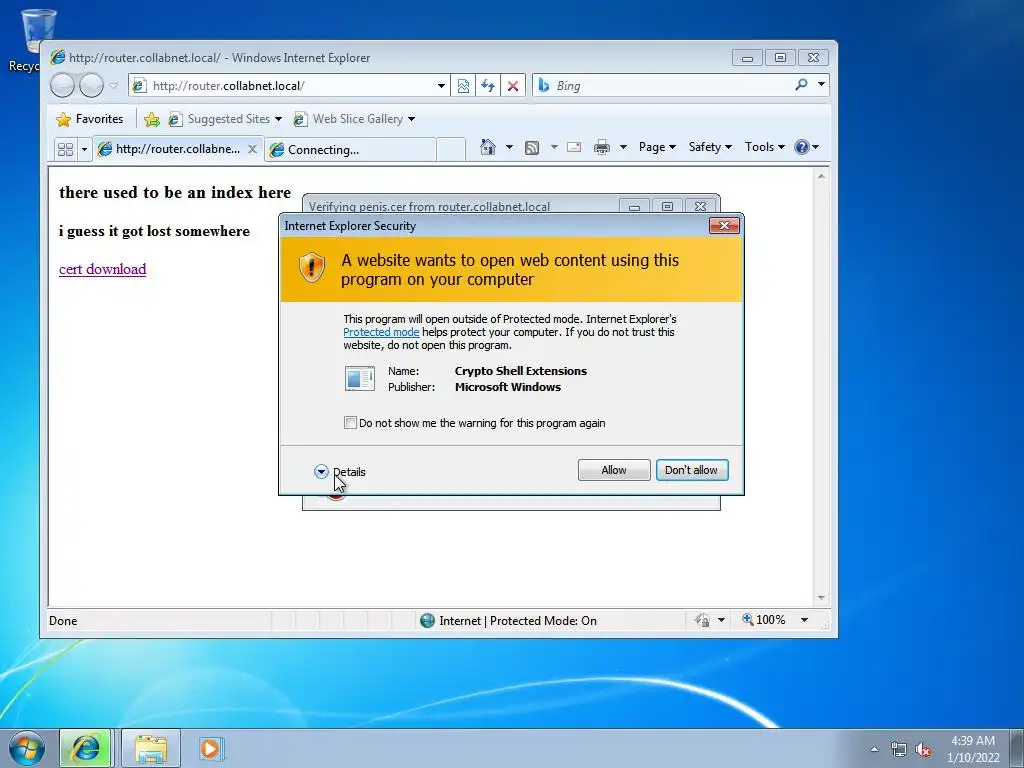Click the muted volume tray icon
The image size is (1024, 768).
(x=923, y=750)
